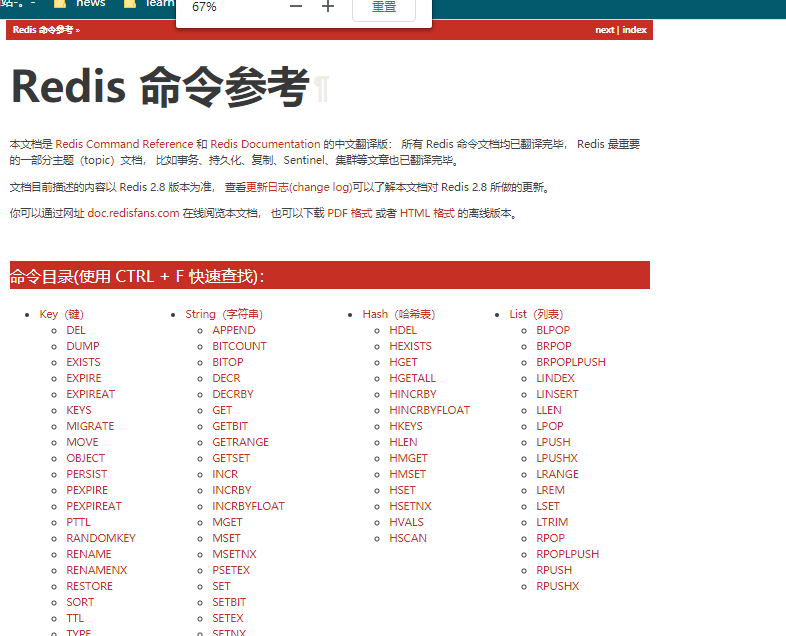The width and height of the screenshot is (786, 636).
Task: Open the Redis Documentation link
Action: (265, 144)
